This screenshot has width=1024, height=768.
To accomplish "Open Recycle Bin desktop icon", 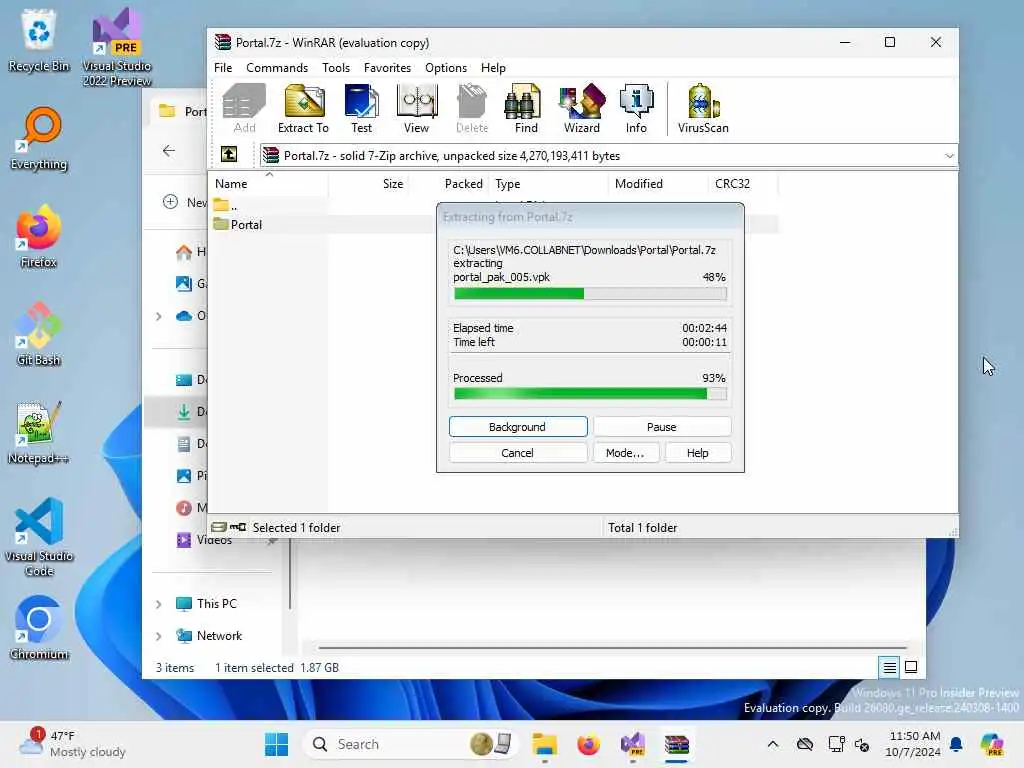I will pos(39,40).
